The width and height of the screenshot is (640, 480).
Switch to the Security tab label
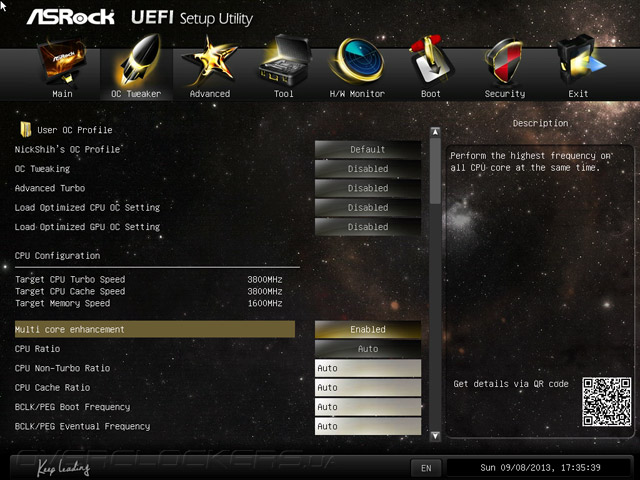coord(505,94)
